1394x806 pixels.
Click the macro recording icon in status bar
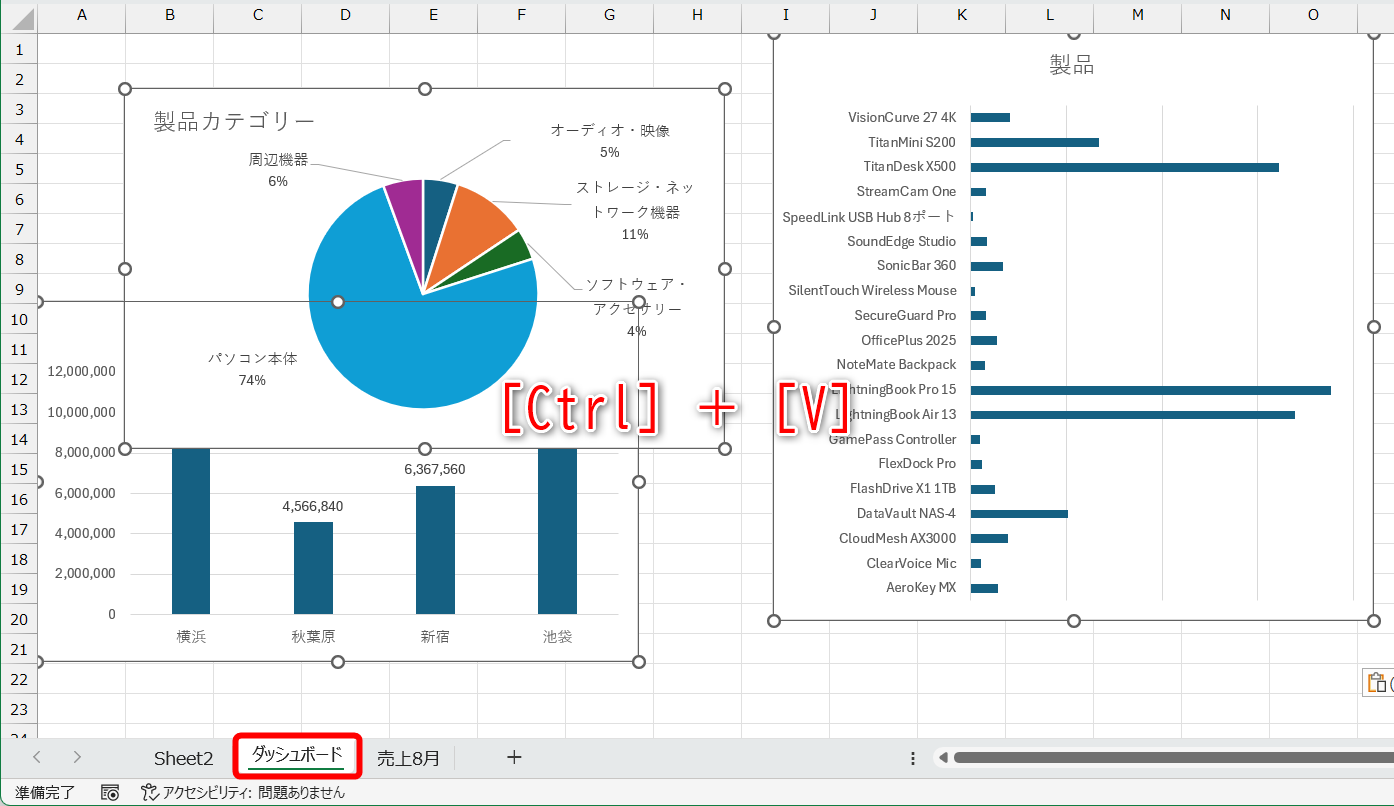click(x=110, y=792)
